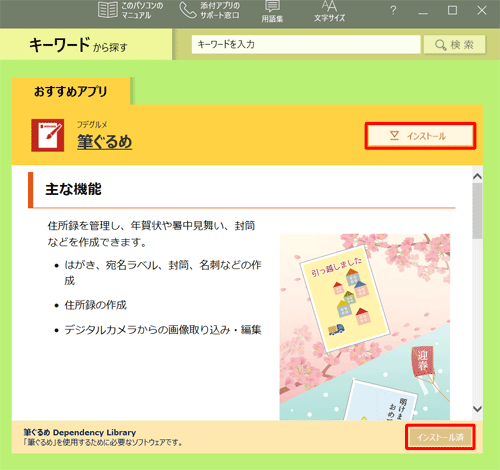The image size is (500, 470).
Task: Click the scrollbar down arrow
Action: point(477,409)
